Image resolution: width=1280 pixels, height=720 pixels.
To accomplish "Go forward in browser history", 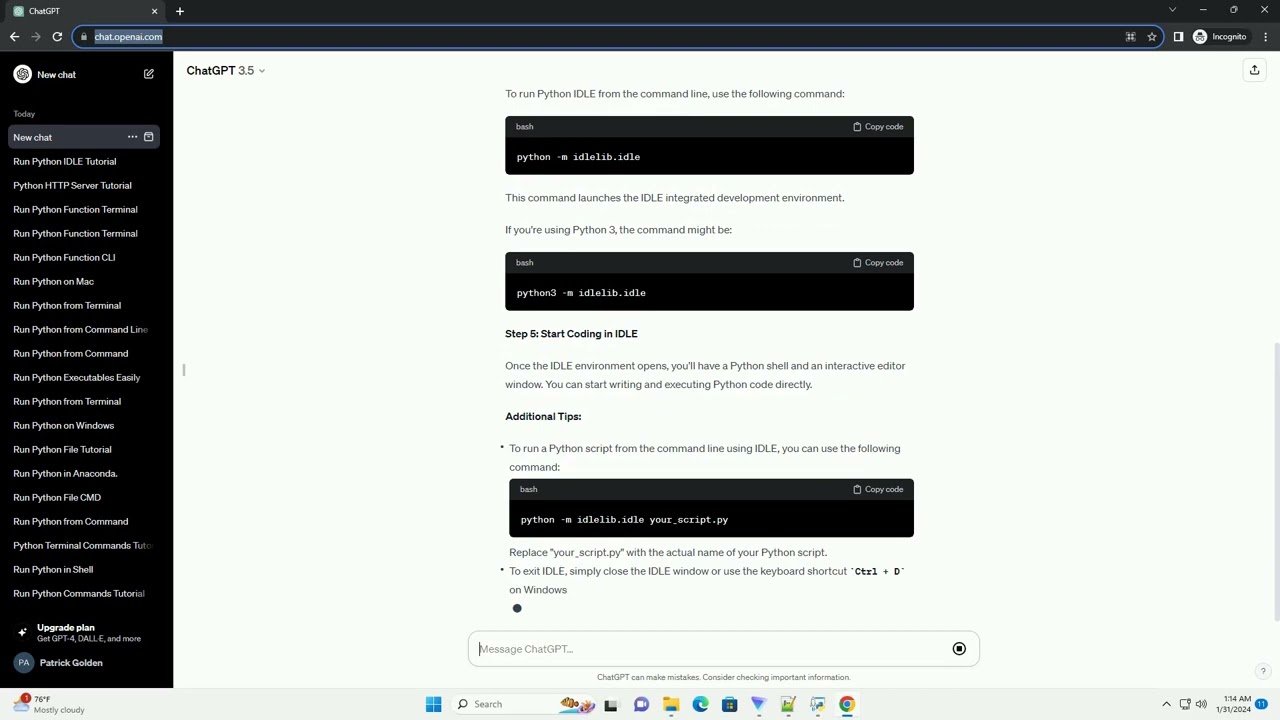I will (x=36, y=37).
